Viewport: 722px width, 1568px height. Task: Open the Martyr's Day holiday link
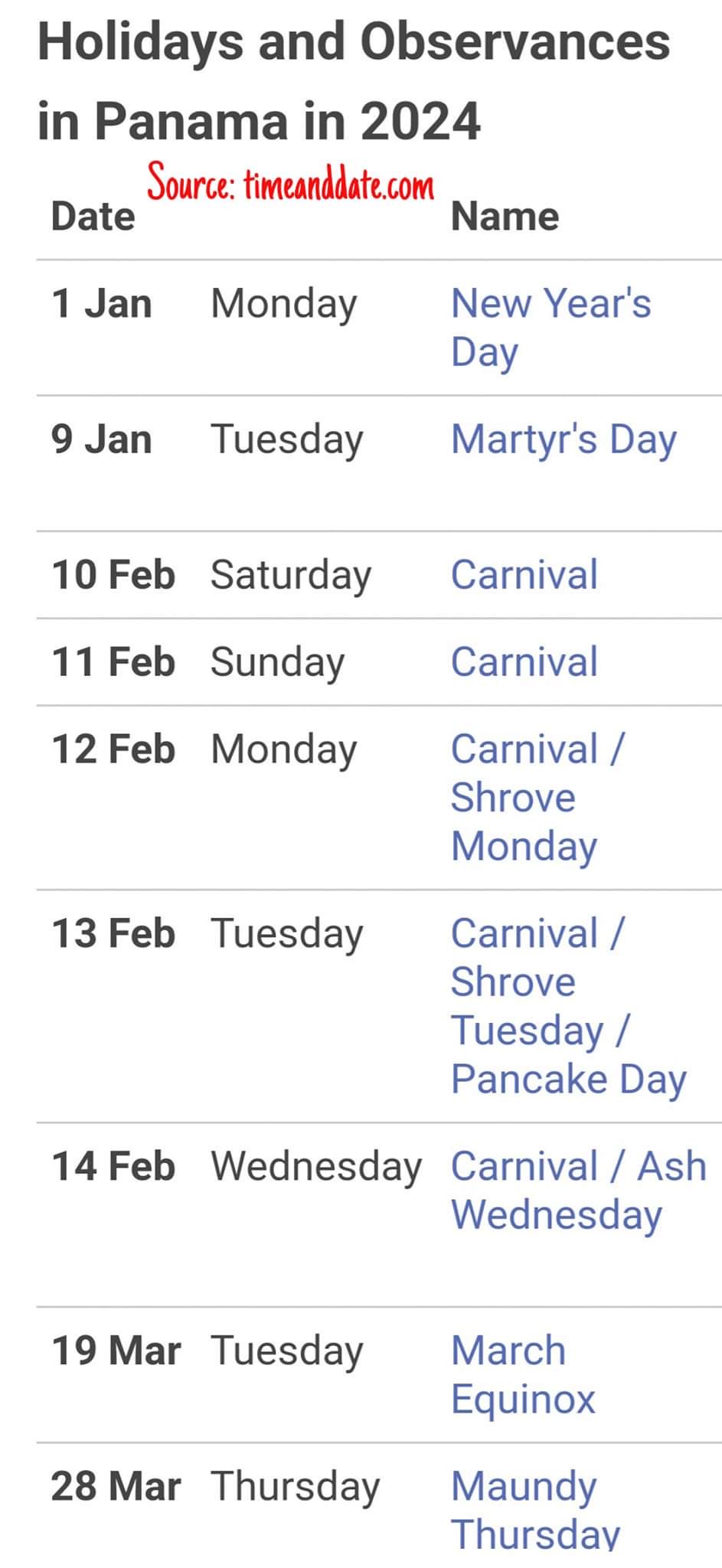click(x=564, y=439)
